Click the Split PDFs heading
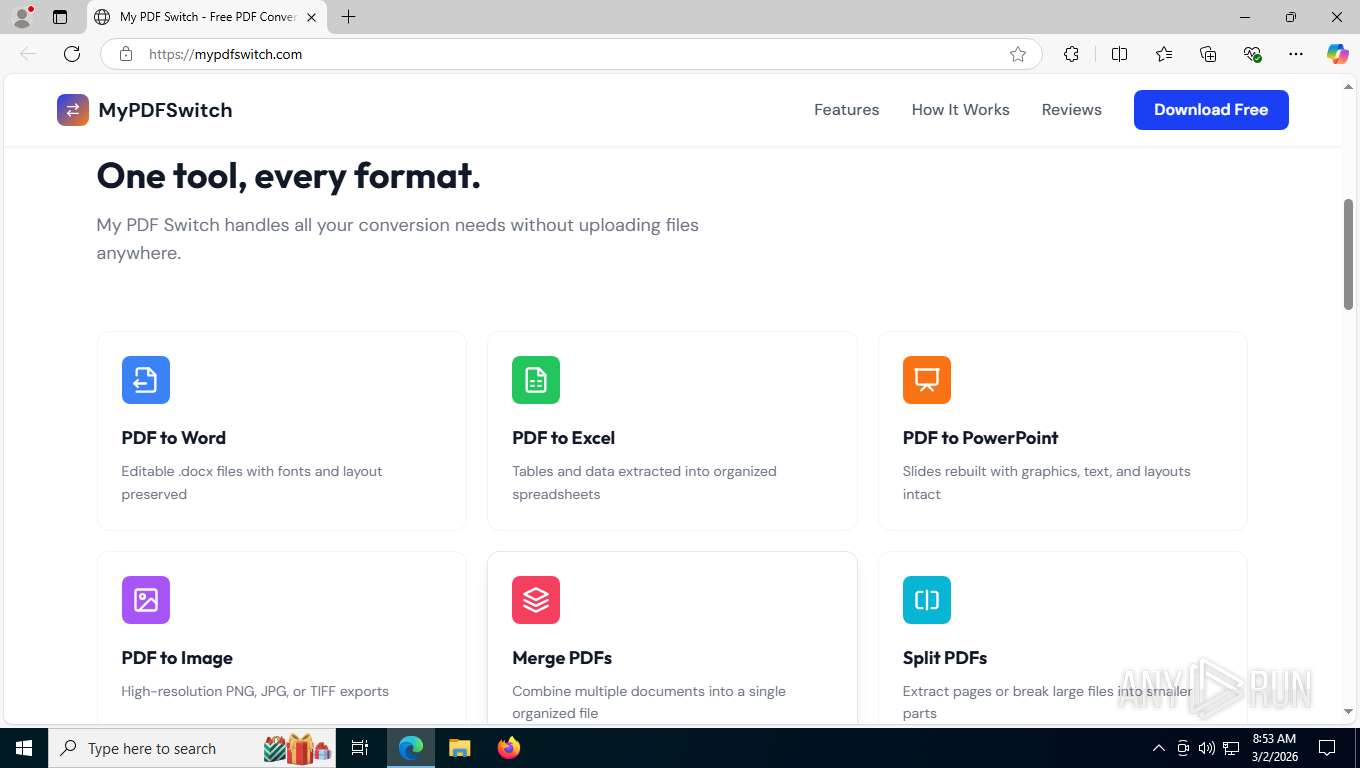 [x=945, y=658]
